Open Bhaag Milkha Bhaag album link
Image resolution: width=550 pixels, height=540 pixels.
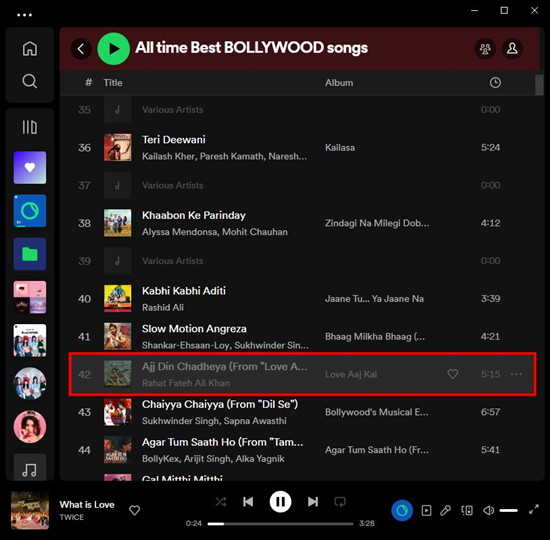click(375, 336)
